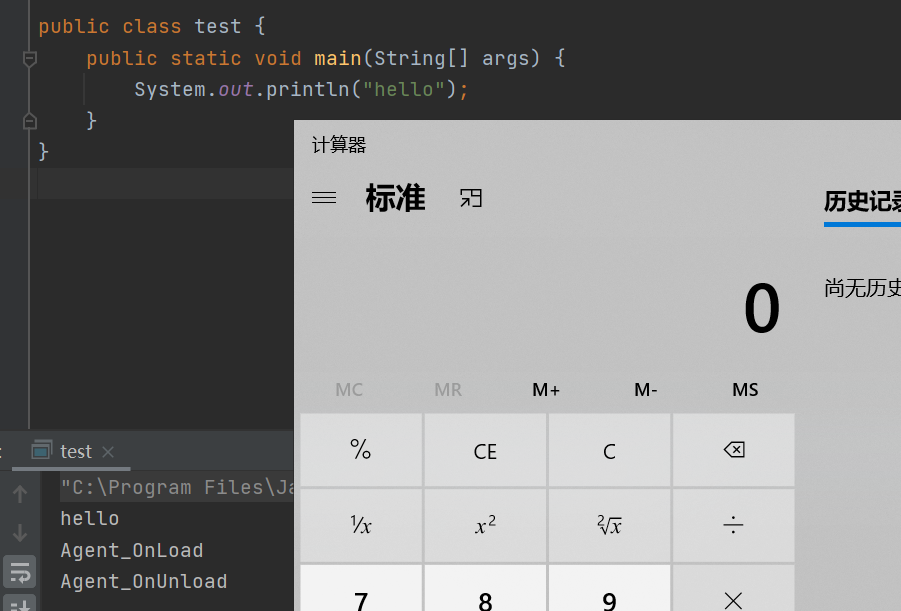This screenshot has width=901, height=611.
Task: Click the reciprocal 1/x key
Action: [x=361, y=525]
